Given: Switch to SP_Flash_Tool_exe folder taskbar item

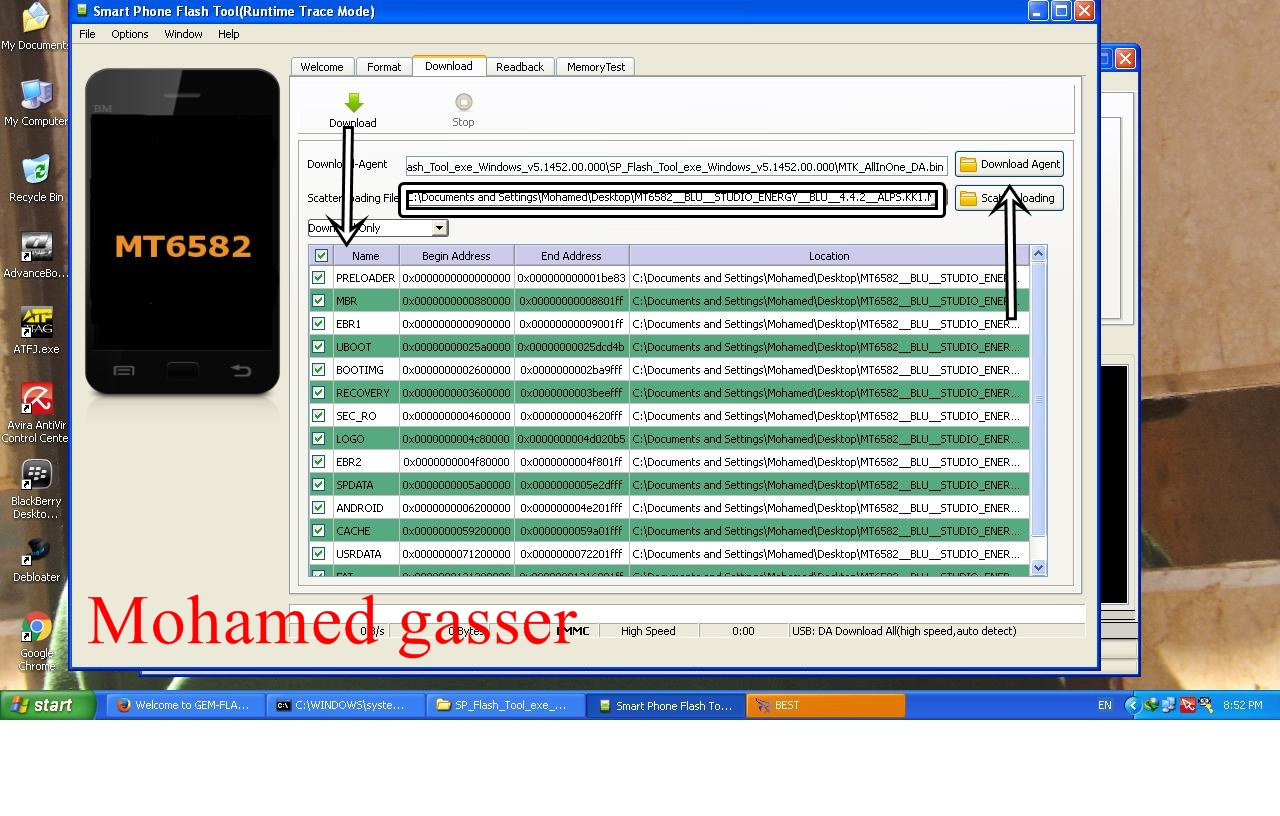Looking at the screenshot, I should [505, 705].
